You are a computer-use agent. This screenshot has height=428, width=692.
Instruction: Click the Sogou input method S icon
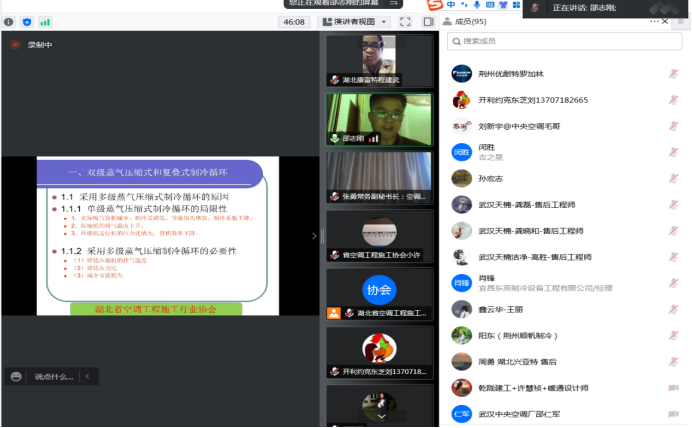coord(435,5)
